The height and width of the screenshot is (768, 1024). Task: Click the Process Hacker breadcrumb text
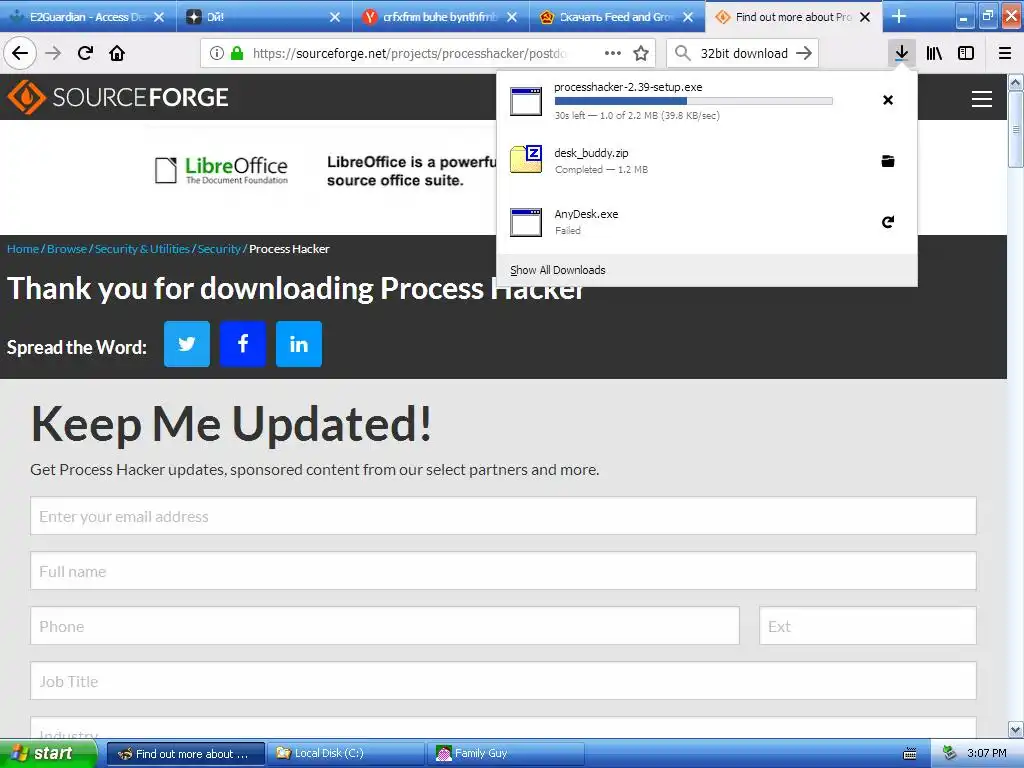click(x=289, y=249)
